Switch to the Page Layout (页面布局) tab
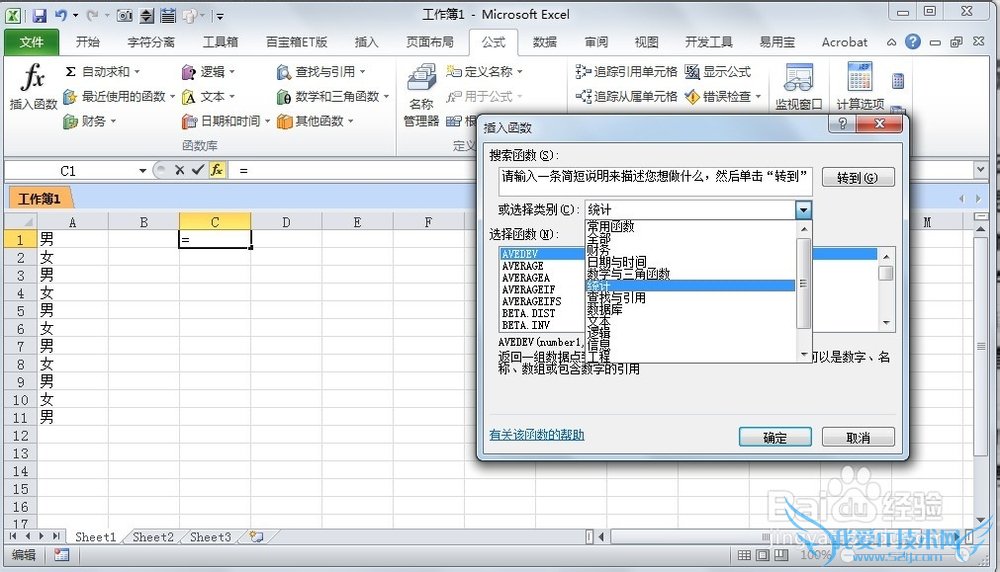Image resolution: width=1000 pixels, height=572 pixels. (x=430, y=42)
